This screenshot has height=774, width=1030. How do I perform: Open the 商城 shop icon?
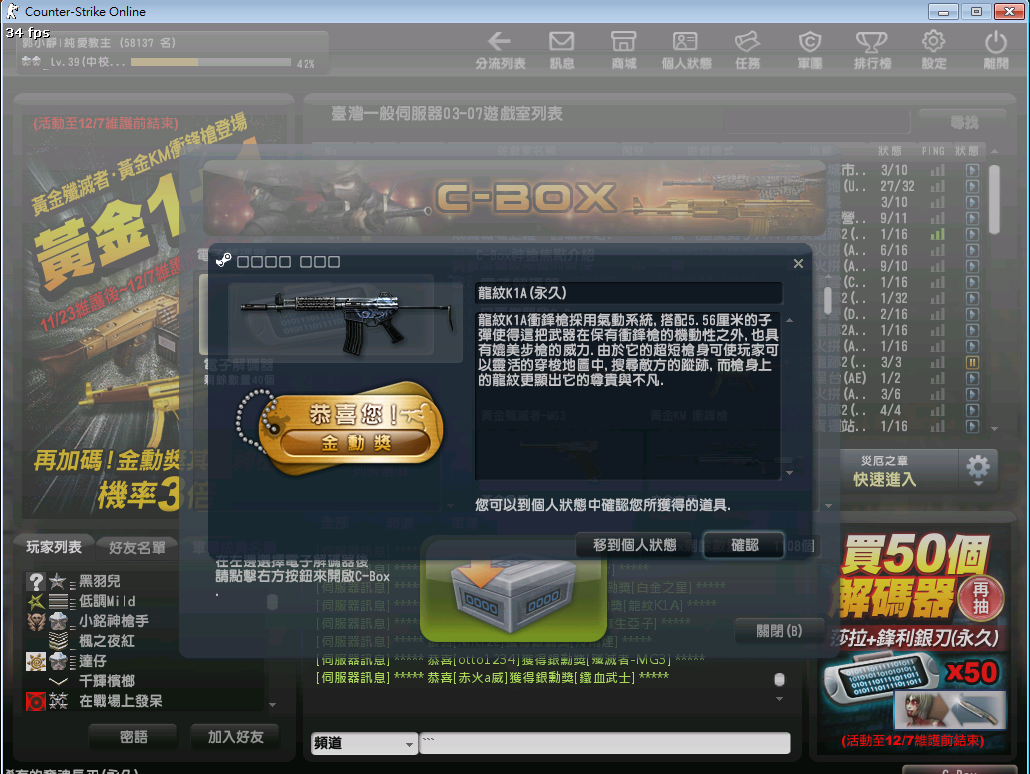point(623,51)
